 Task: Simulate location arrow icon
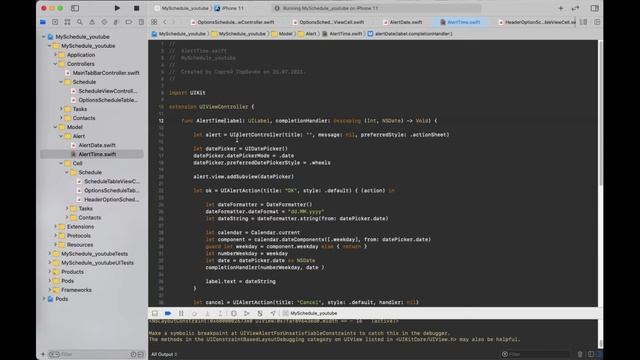(273, 313)
